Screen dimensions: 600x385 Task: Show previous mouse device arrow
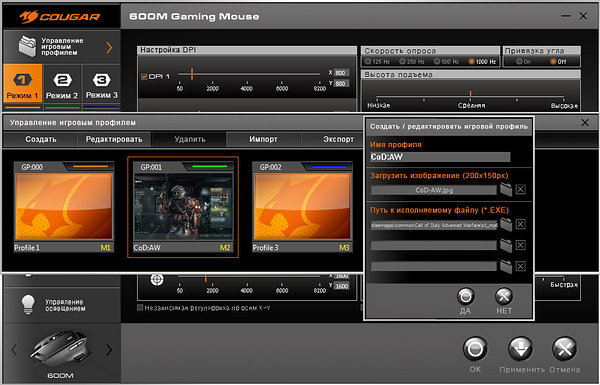pos(14,349)
